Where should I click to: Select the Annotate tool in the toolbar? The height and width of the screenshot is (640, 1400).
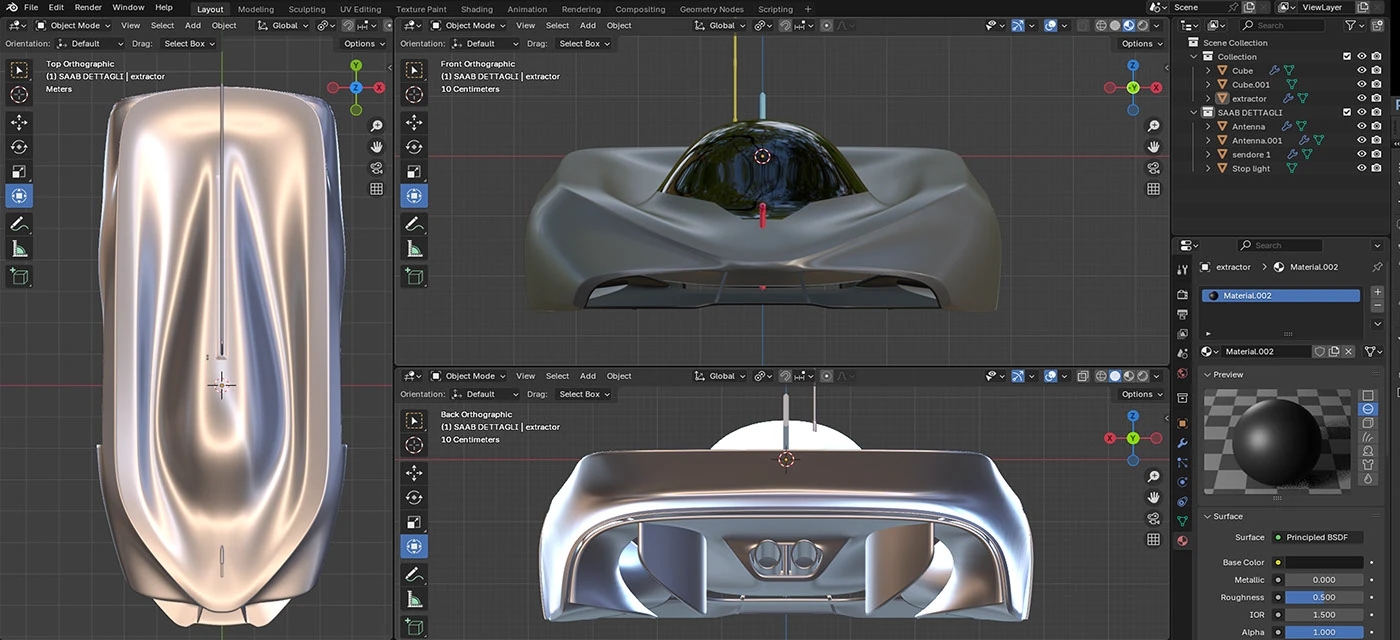[19, 223]
